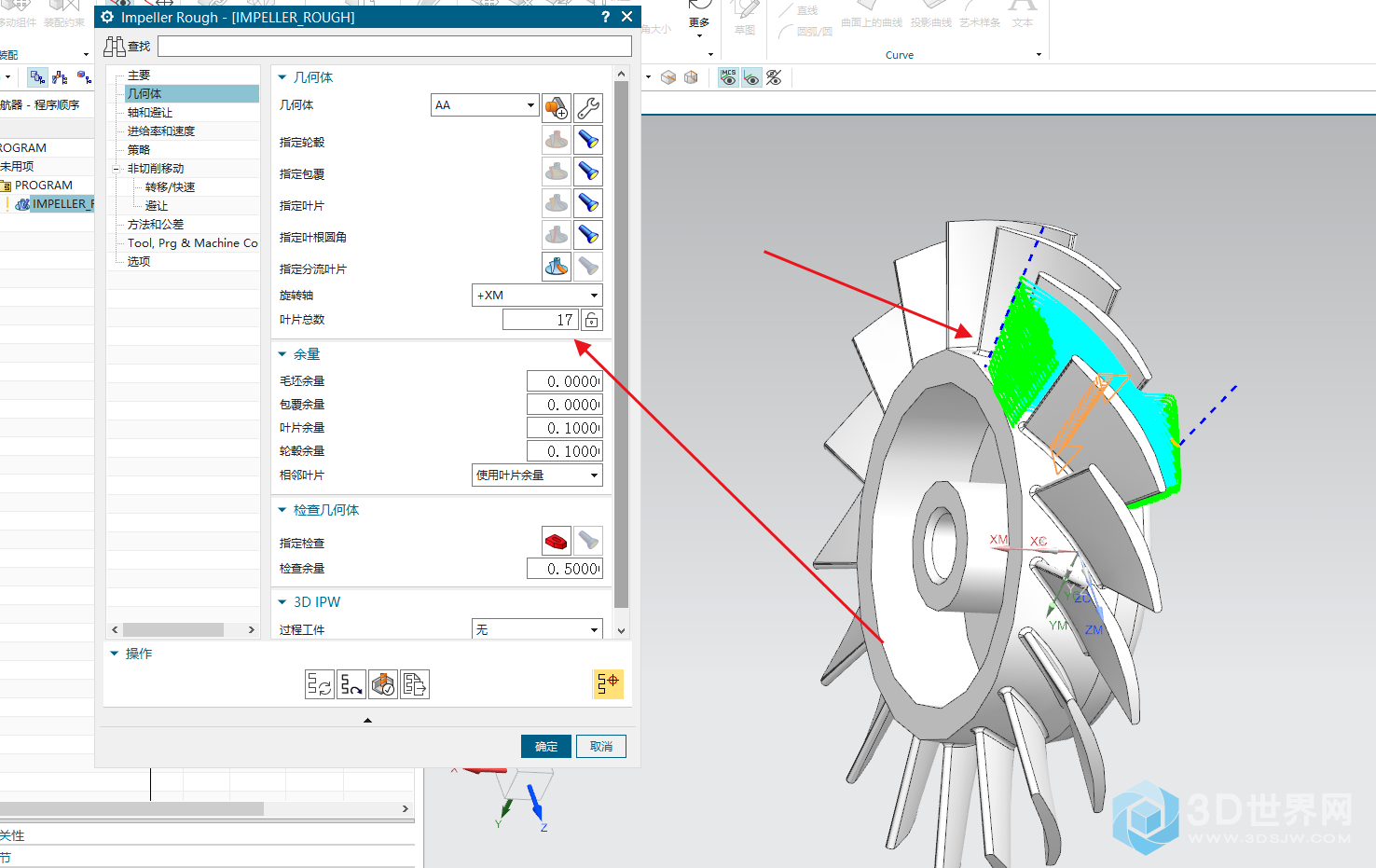Collapse the 操作 section
1376x868 pixels.
[x=115, y=654]
